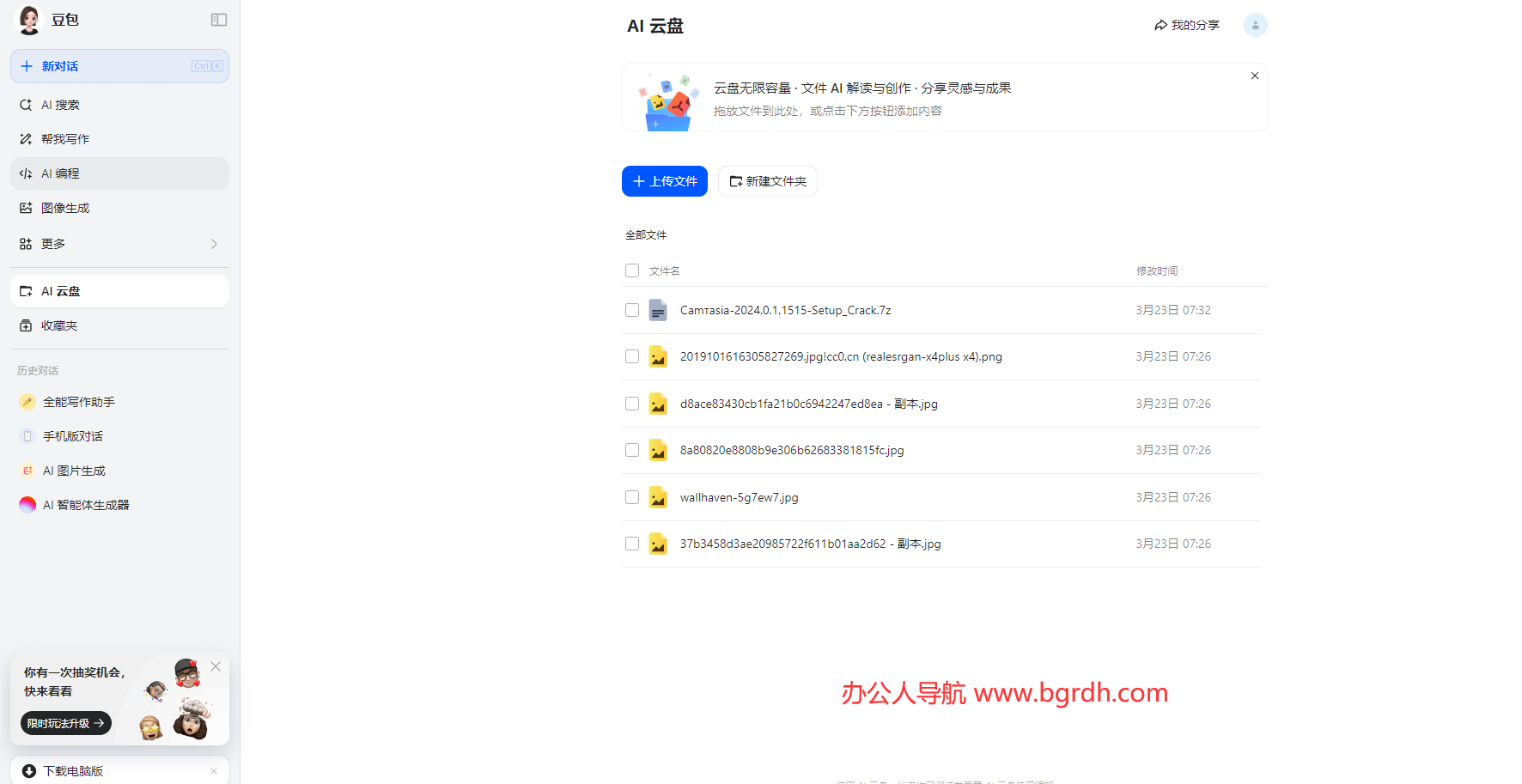Open the 全能写作助手 history chat
The height and width of the screenshot is (784, 1522).
coord(119,402)
